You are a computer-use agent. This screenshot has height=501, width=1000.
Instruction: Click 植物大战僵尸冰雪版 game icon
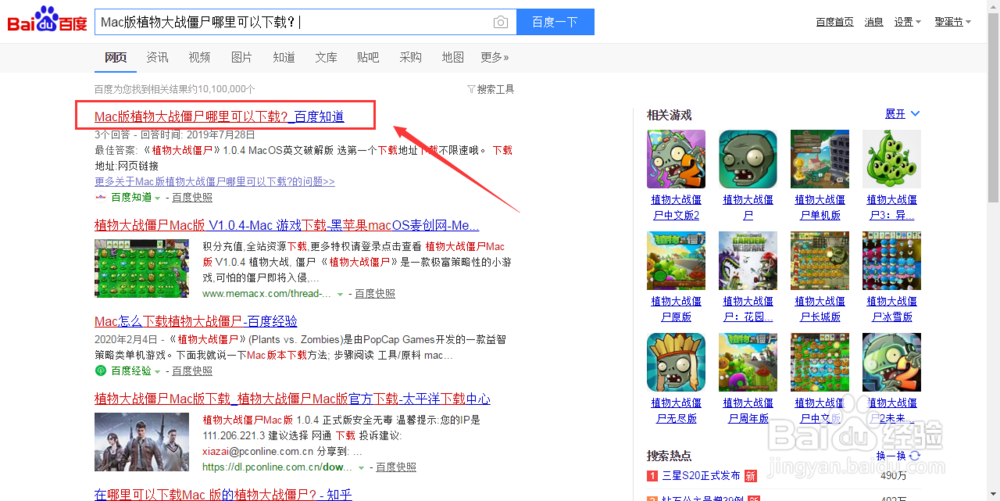pyautogui.click(x=892, y=261)
